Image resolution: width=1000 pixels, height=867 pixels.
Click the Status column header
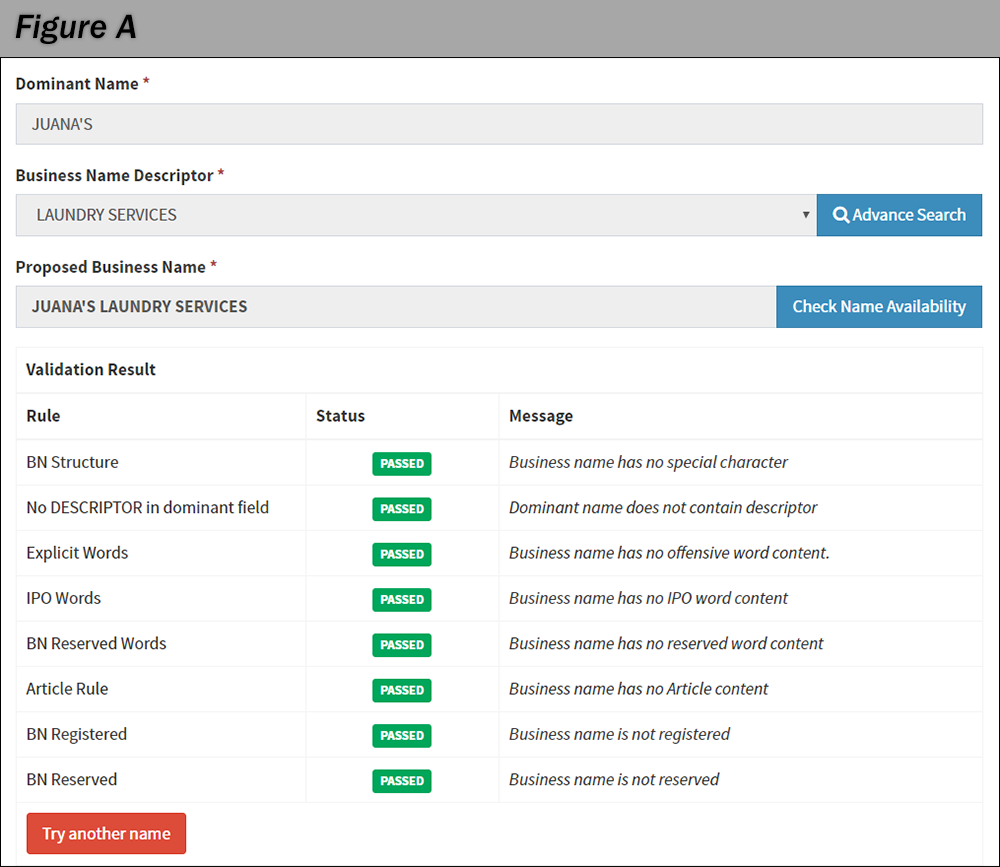pos(341,416)
